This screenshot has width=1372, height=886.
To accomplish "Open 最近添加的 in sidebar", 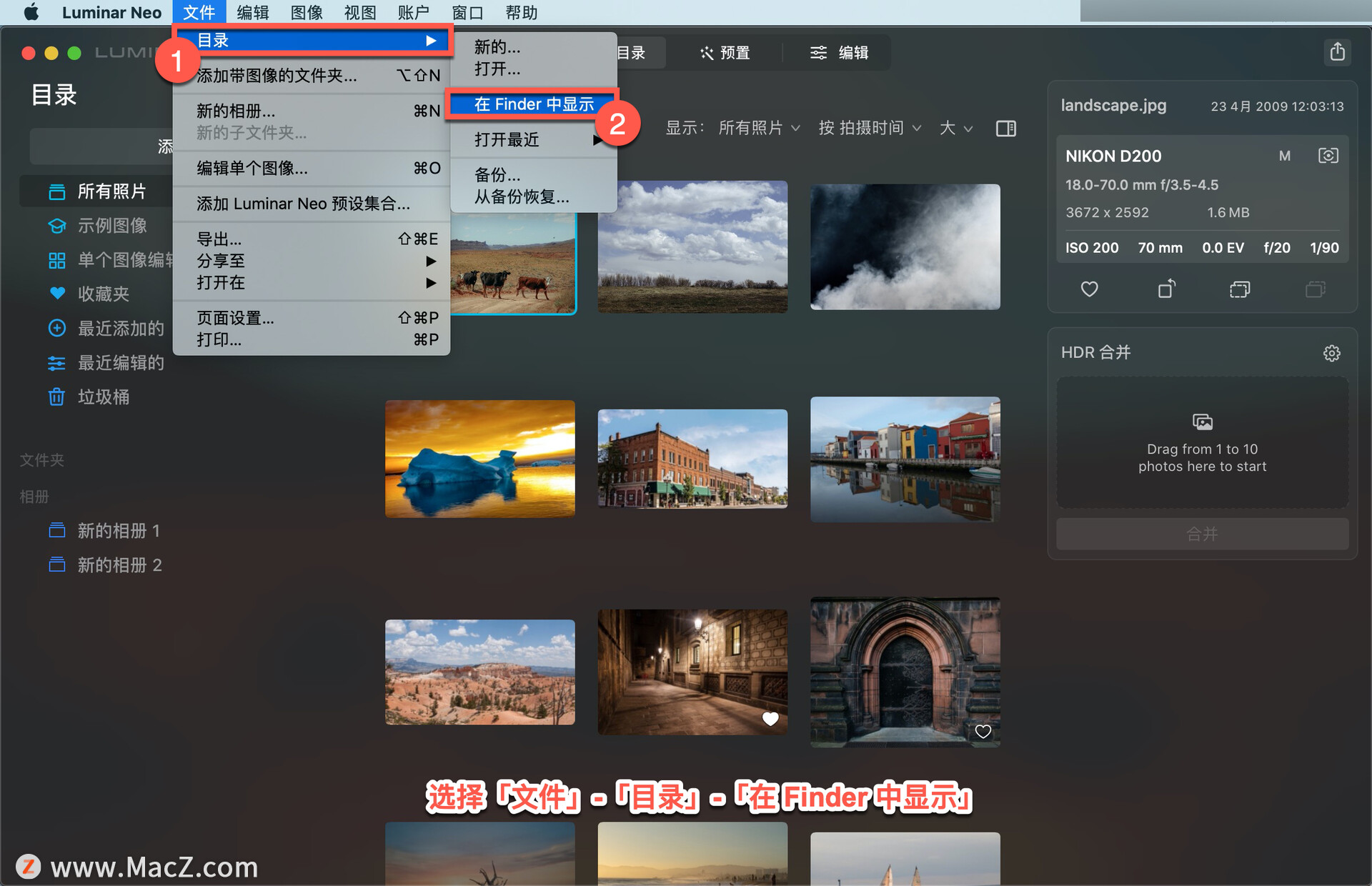I will [121, 328].
